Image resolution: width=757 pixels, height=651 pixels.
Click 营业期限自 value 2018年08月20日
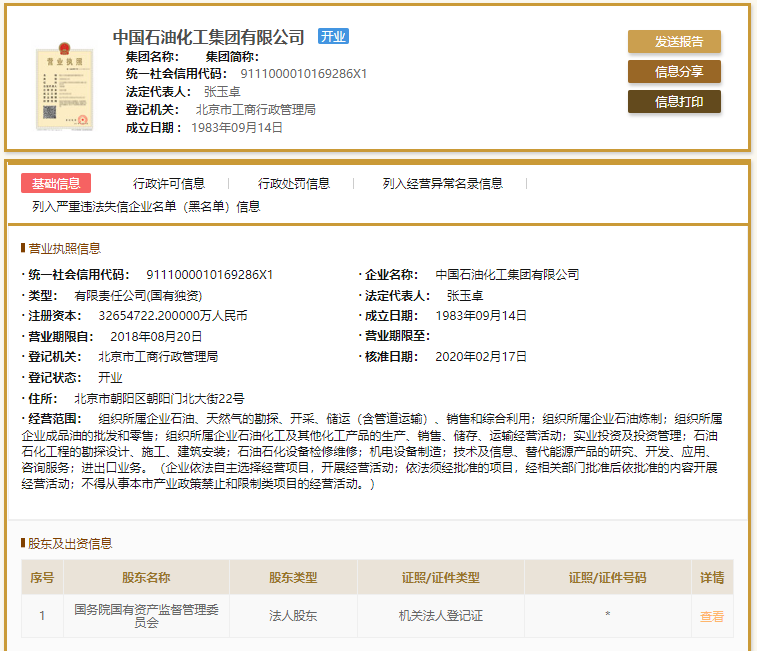tap(156, 337)
